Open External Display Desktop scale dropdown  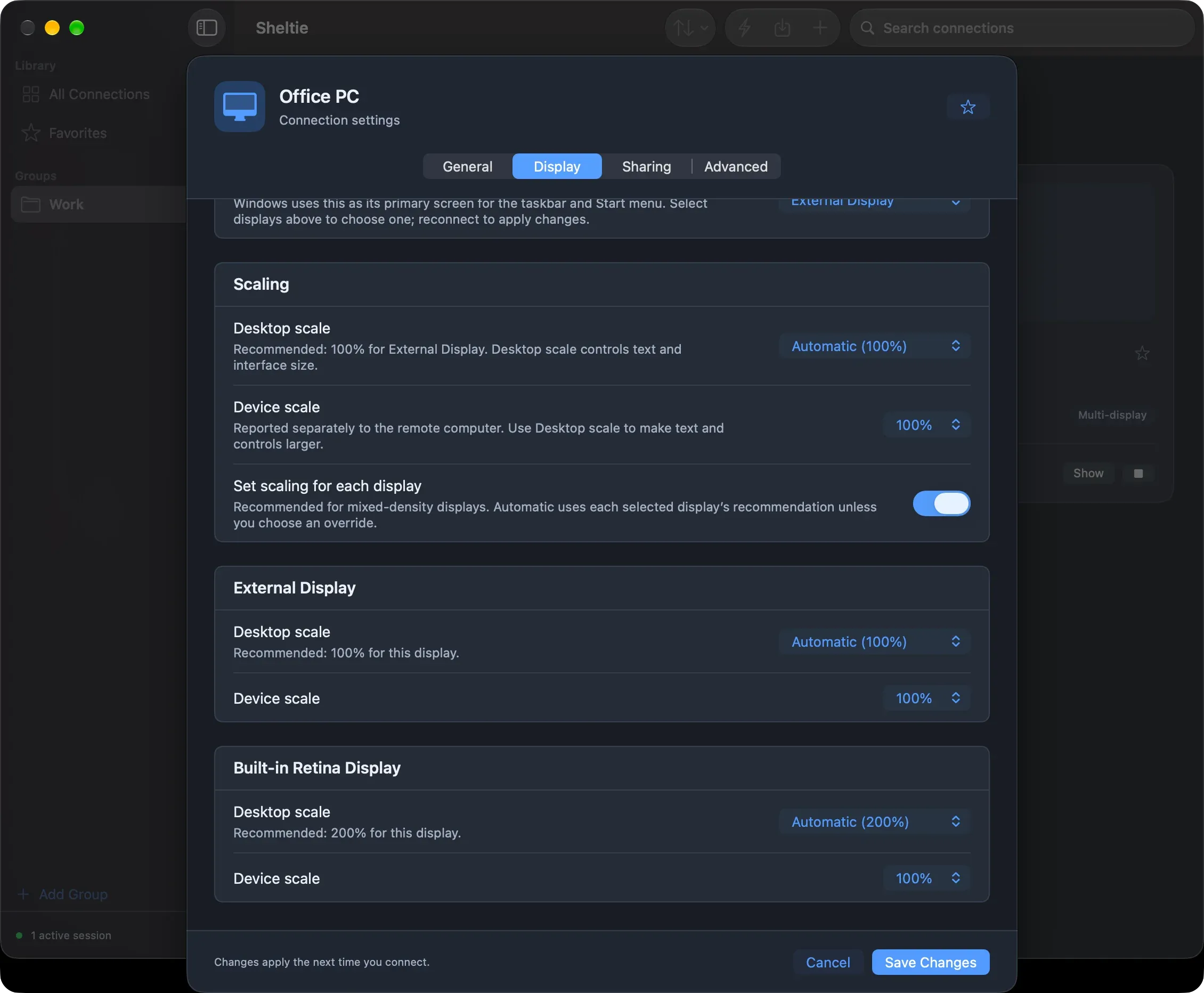[x=875, y=642]
